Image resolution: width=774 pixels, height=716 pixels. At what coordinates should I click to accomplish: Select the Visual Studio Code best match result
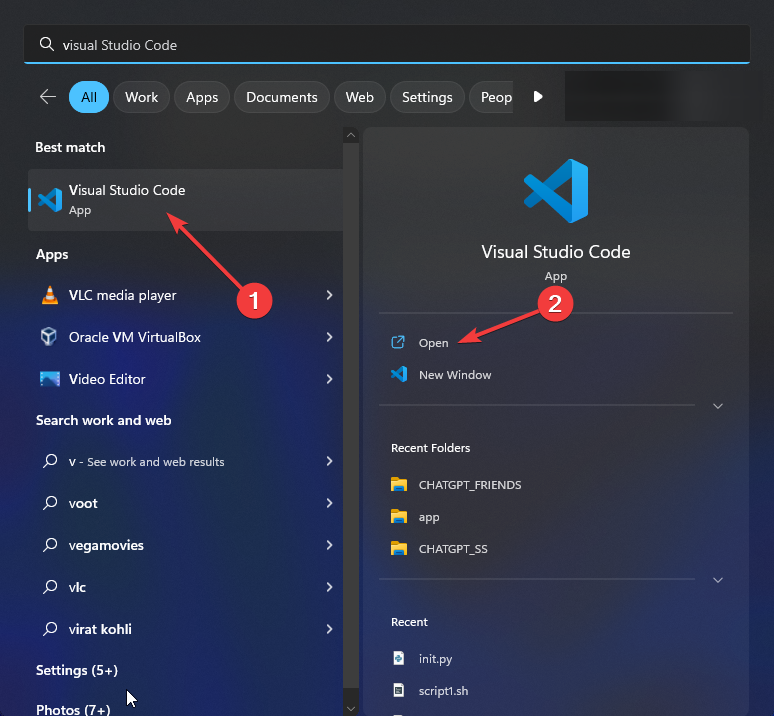186,200
